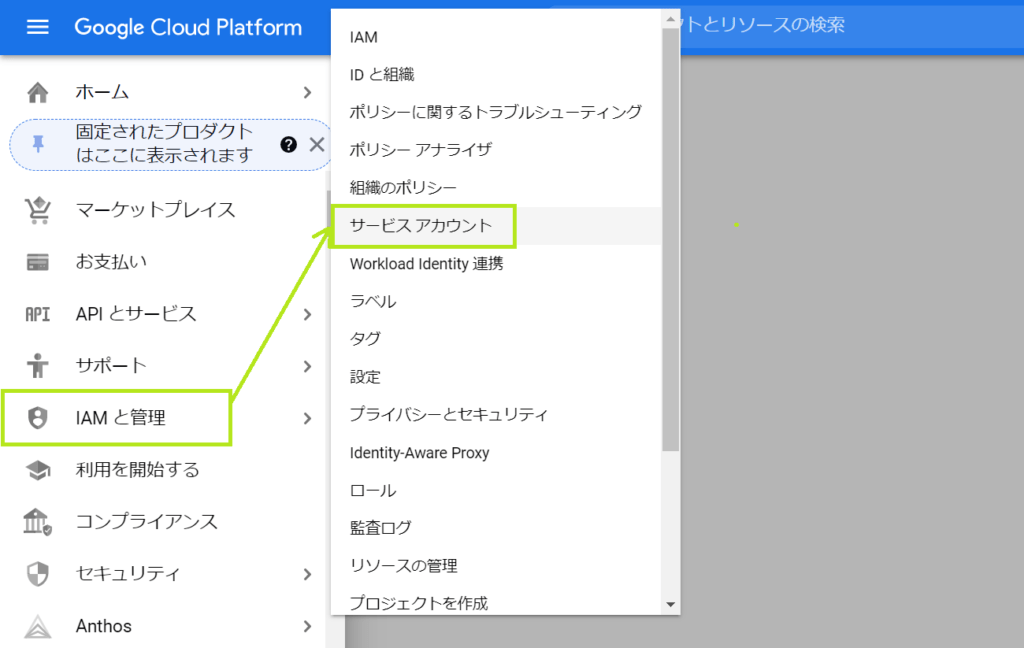Screen dimensions: 1024x648
Task: Open help for pinned products tip
Action: coord(289,144)
